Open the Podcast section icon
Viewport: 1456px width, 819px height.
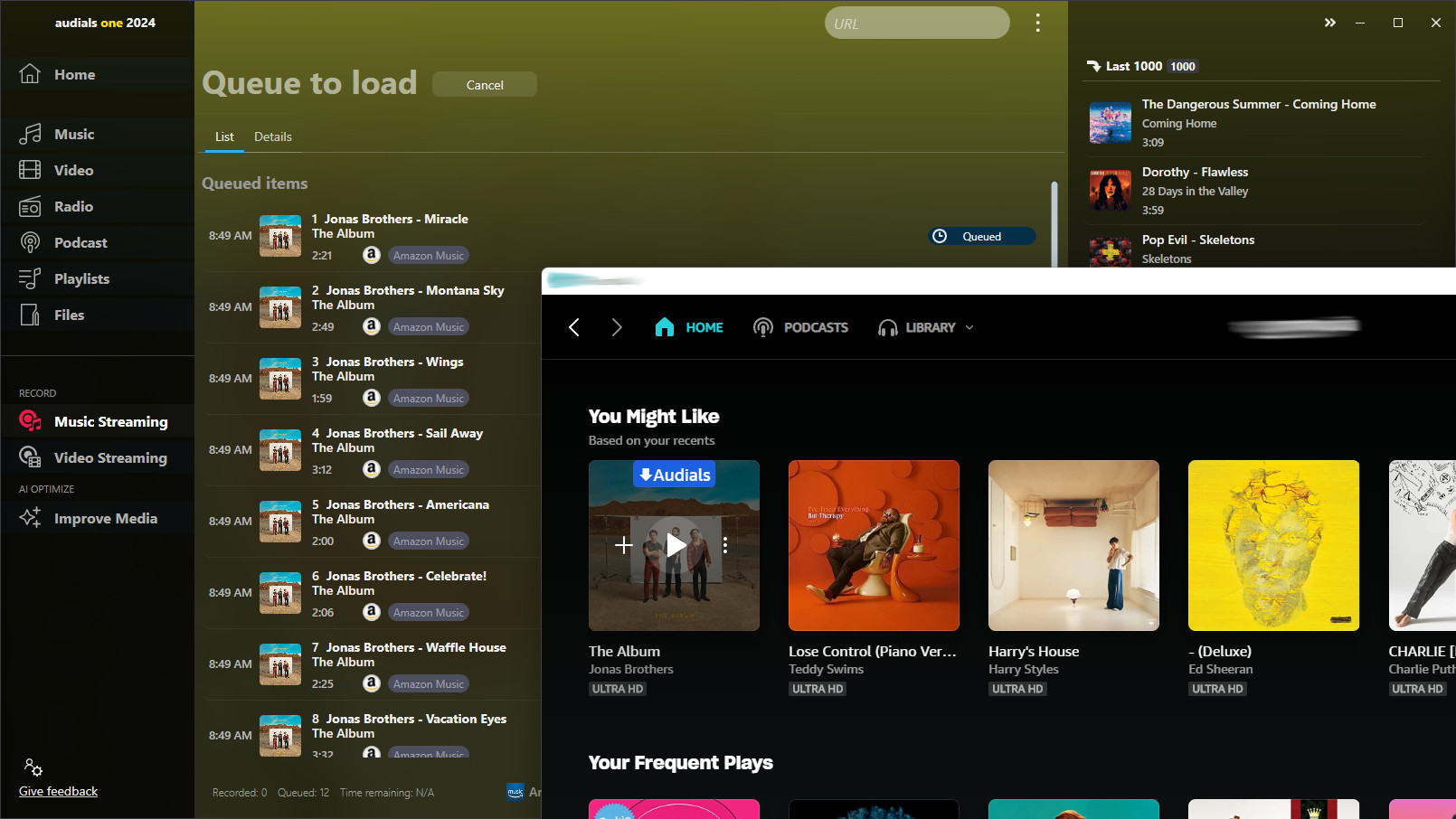(30, 242)
